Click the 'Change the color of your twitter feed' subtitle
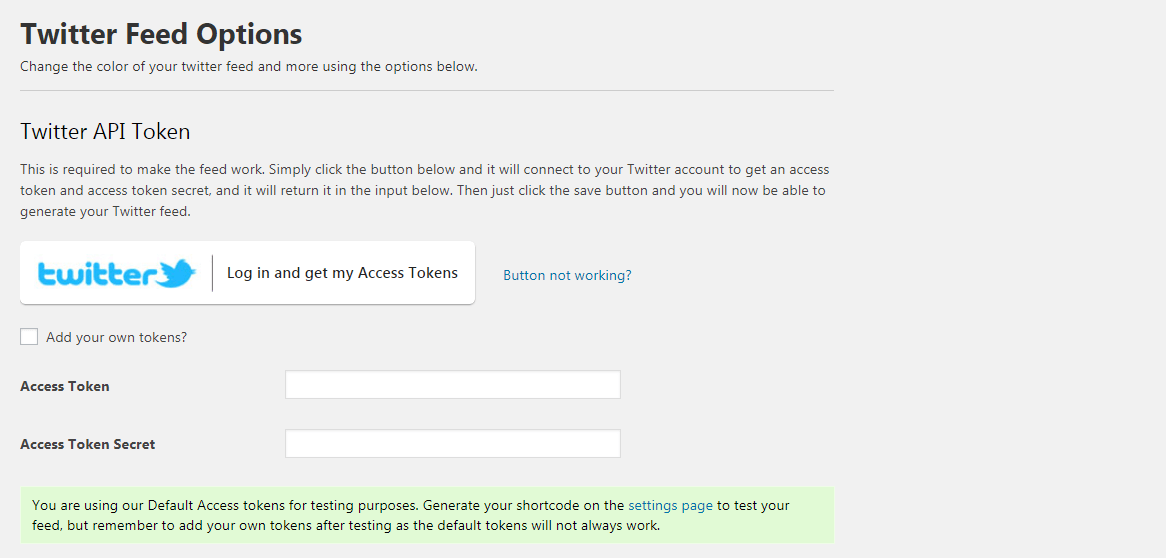The height and width of the screenshot is (558, 1166). (x=248, y=67)
